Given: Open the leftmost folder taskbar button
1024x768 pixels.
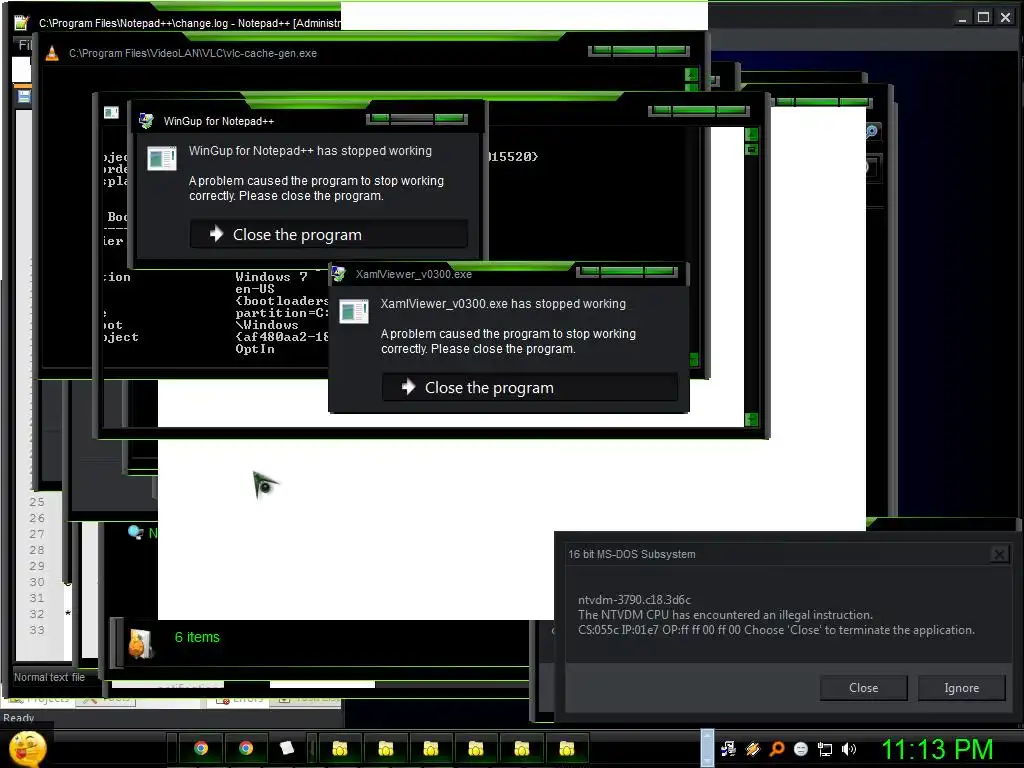Looking at the screenshot, I should click(x=340, y=748).
